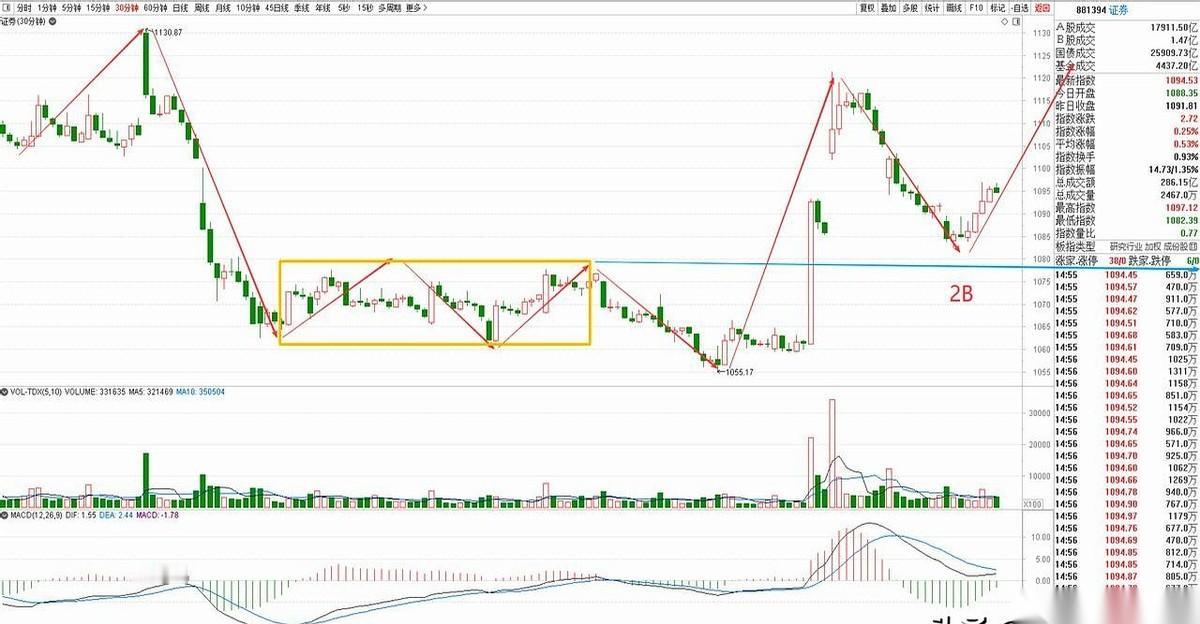The height and width of the screenshot is (624, 1200).
Task: Click the A股成交 value 17911.50亿
Action: (x=1174, y=27)
